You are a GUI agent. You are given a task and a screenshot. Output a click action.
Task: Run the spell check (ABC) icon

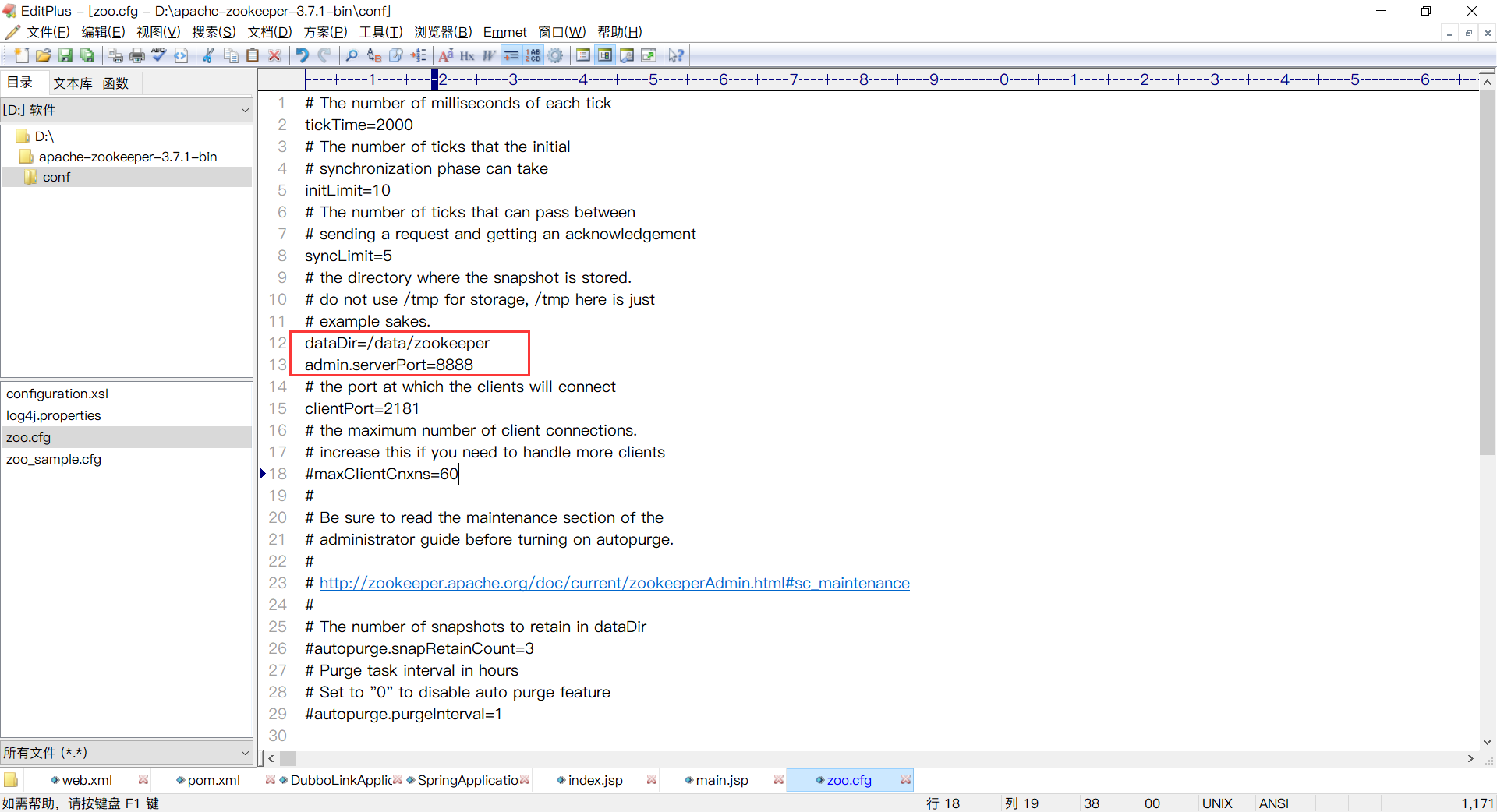tap(159, 55)
